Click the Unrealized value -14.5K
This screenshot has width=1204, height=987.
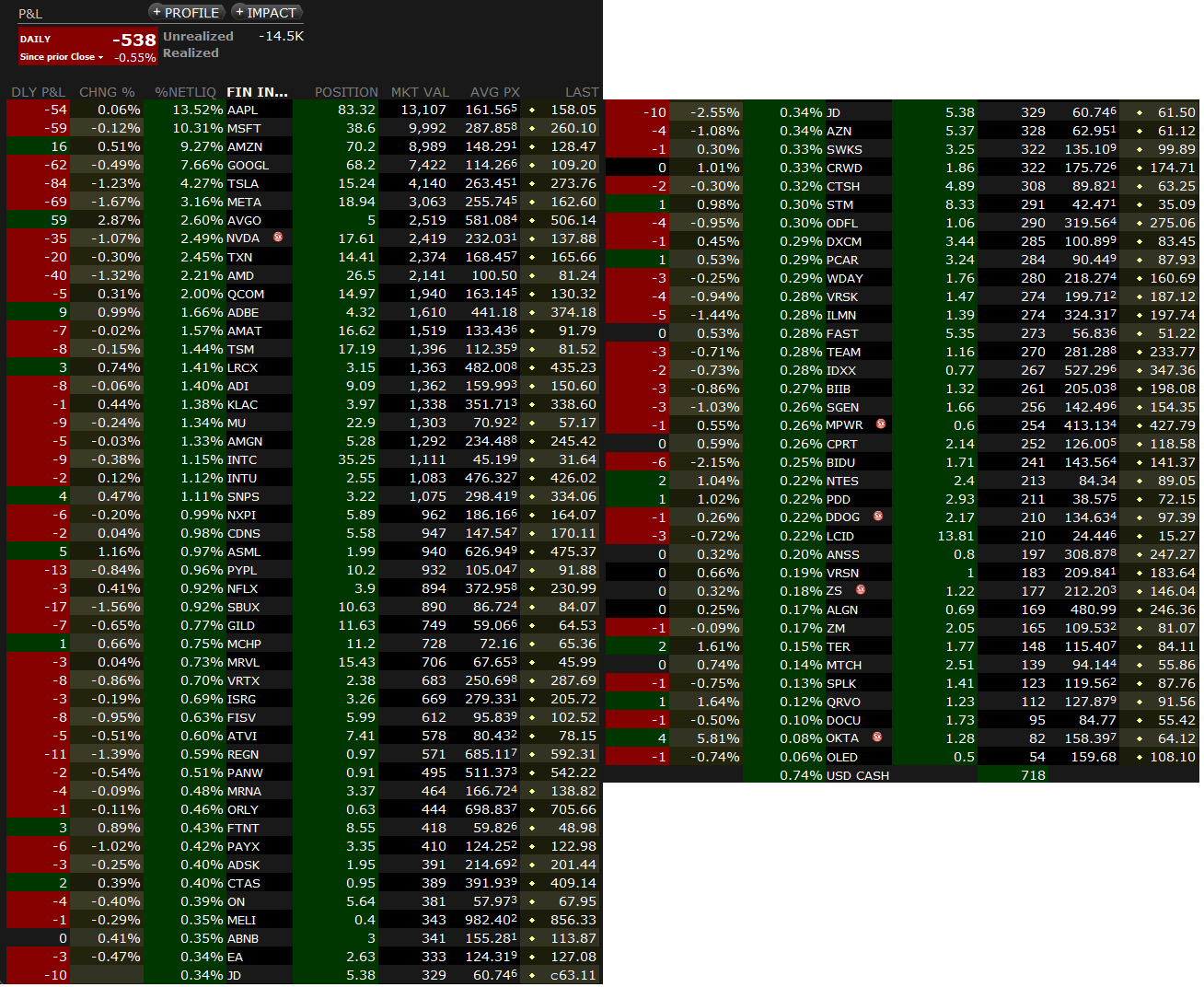(281, 36)
